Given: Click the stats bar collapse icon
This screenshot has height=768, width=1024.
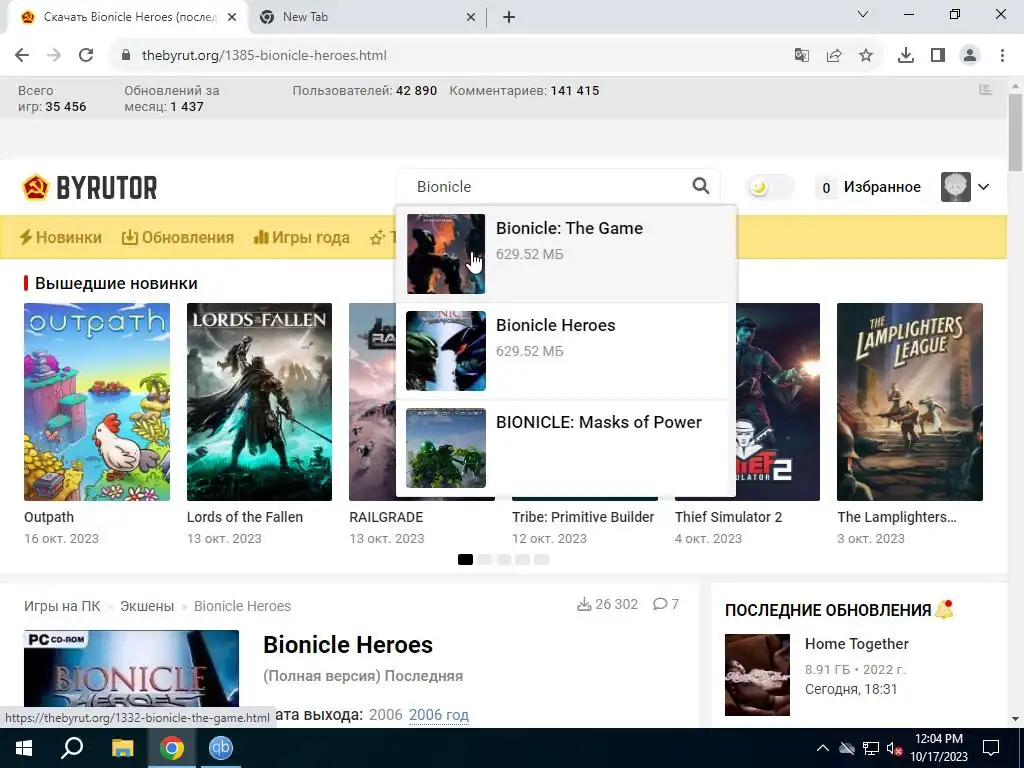Looking at the screenshot, I should pyautogui.click(x=985, y=90).
